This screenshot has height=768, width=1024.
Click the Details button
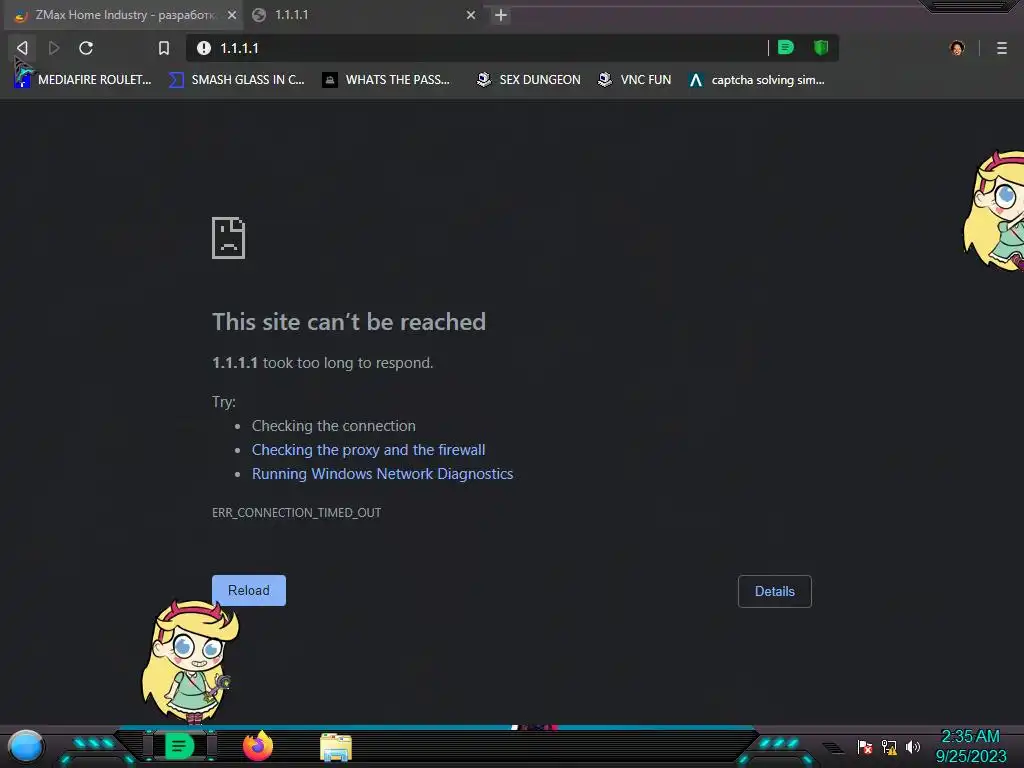point(775,591)
